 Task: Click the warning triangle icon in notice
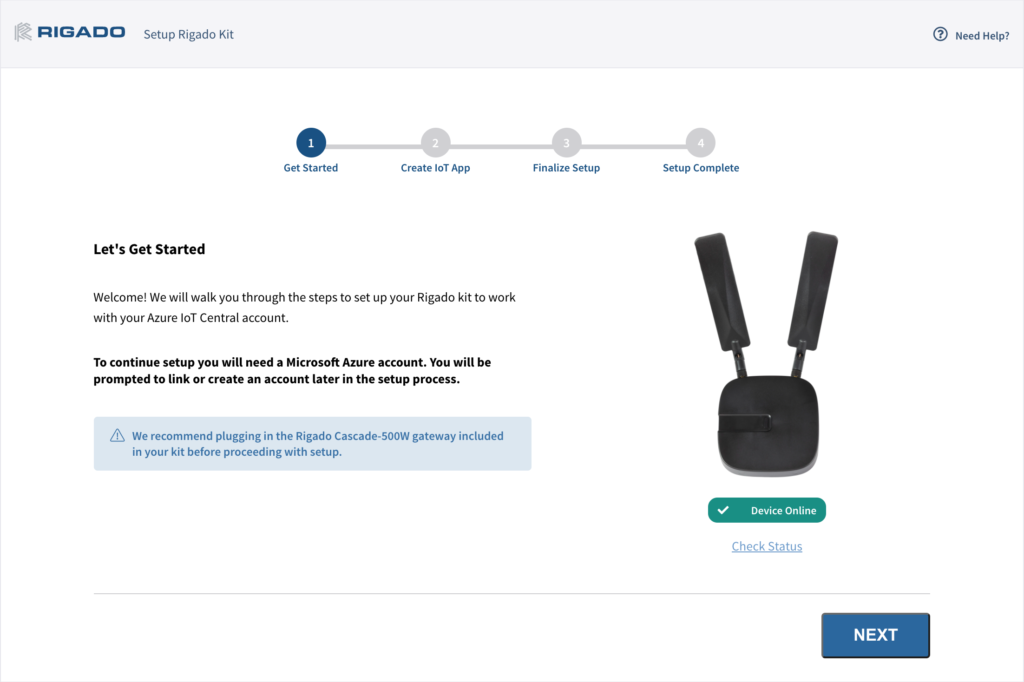point(117,436)
